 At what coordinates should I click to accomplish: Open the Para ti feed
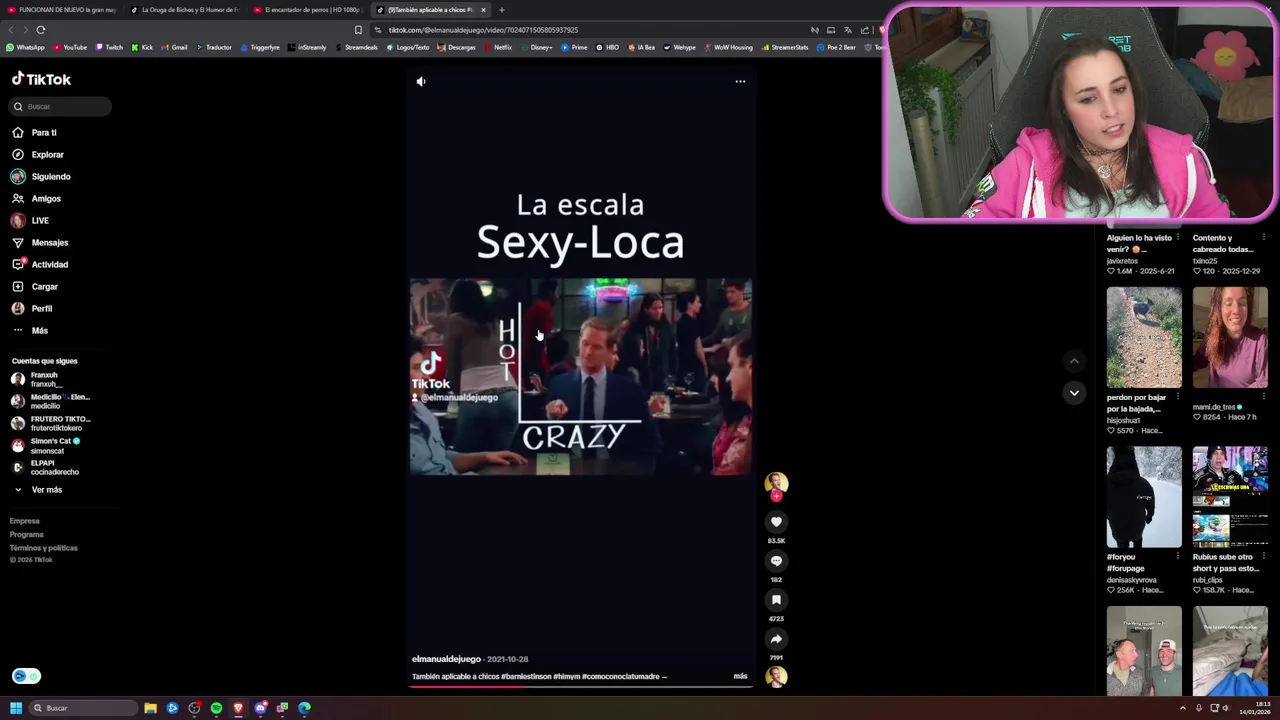coord(44,133)
